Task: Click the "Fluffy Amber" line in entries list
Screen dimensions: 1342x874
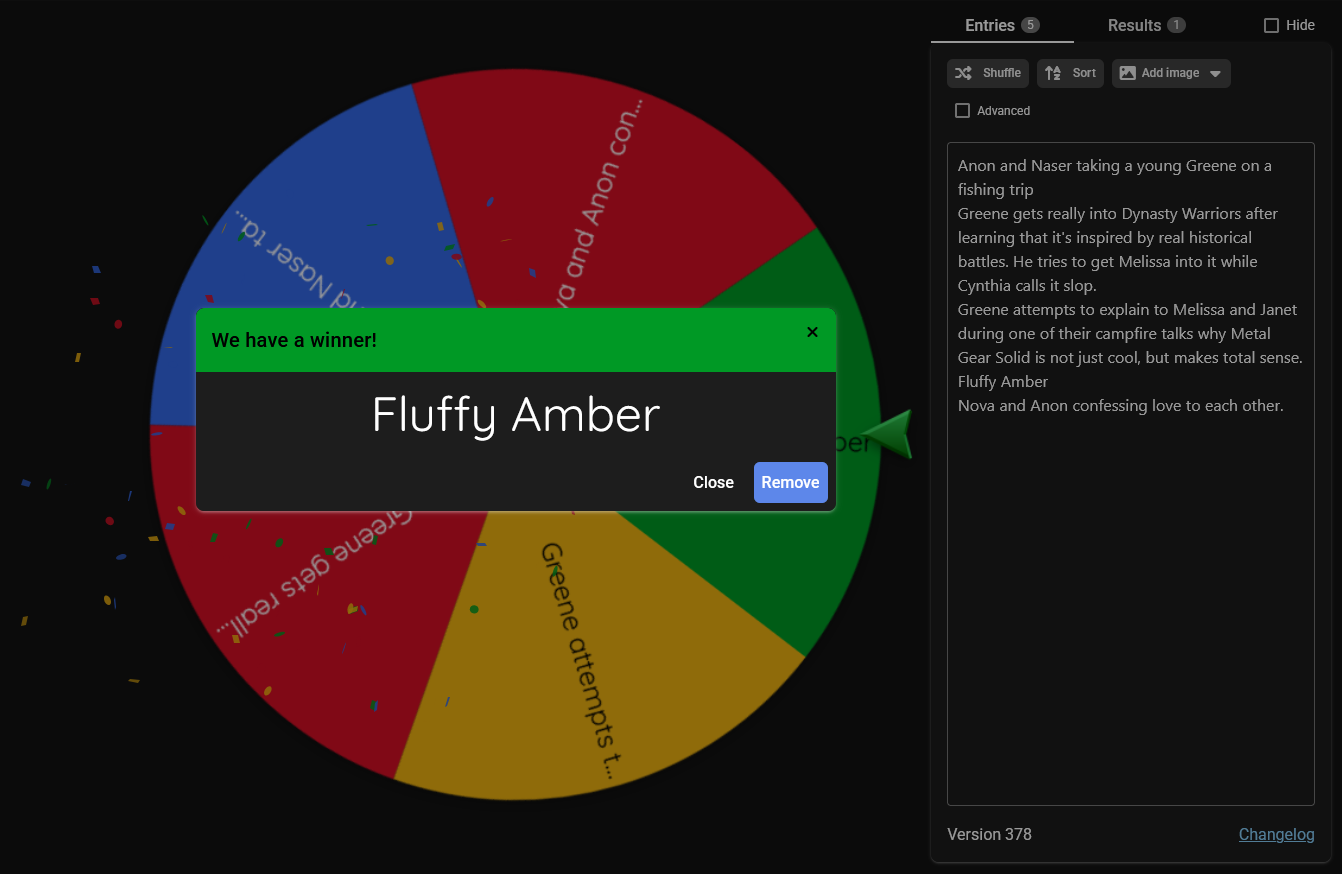Action: click(1003, 381)
